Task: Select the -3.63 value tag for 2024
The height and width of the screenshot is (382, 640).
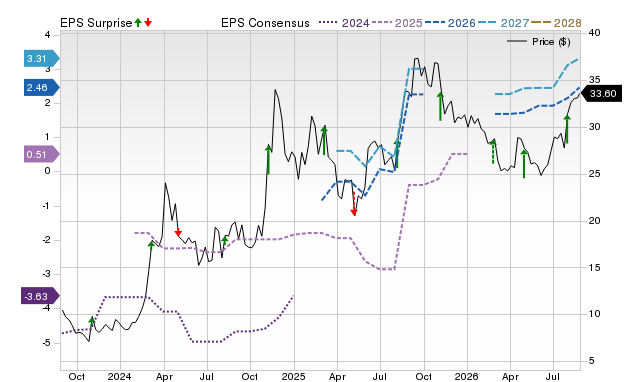Action: 40,296
